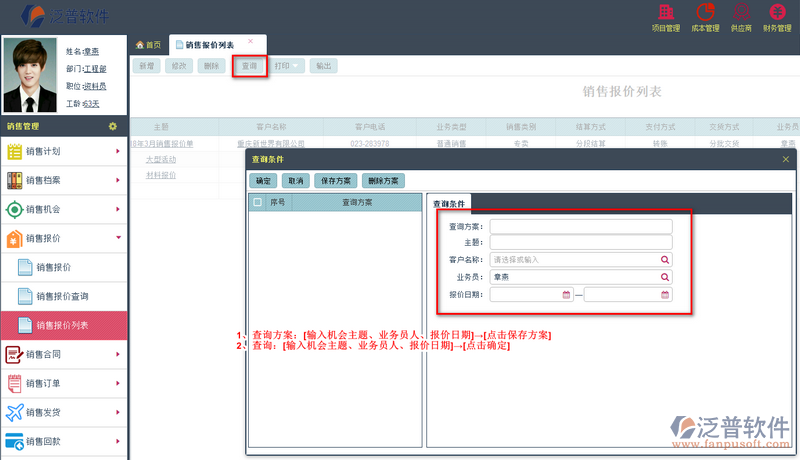Image resolution: width=800 pixels, height=460 pixels.
Task: Click the 业务员 input field
Action: 581,277
